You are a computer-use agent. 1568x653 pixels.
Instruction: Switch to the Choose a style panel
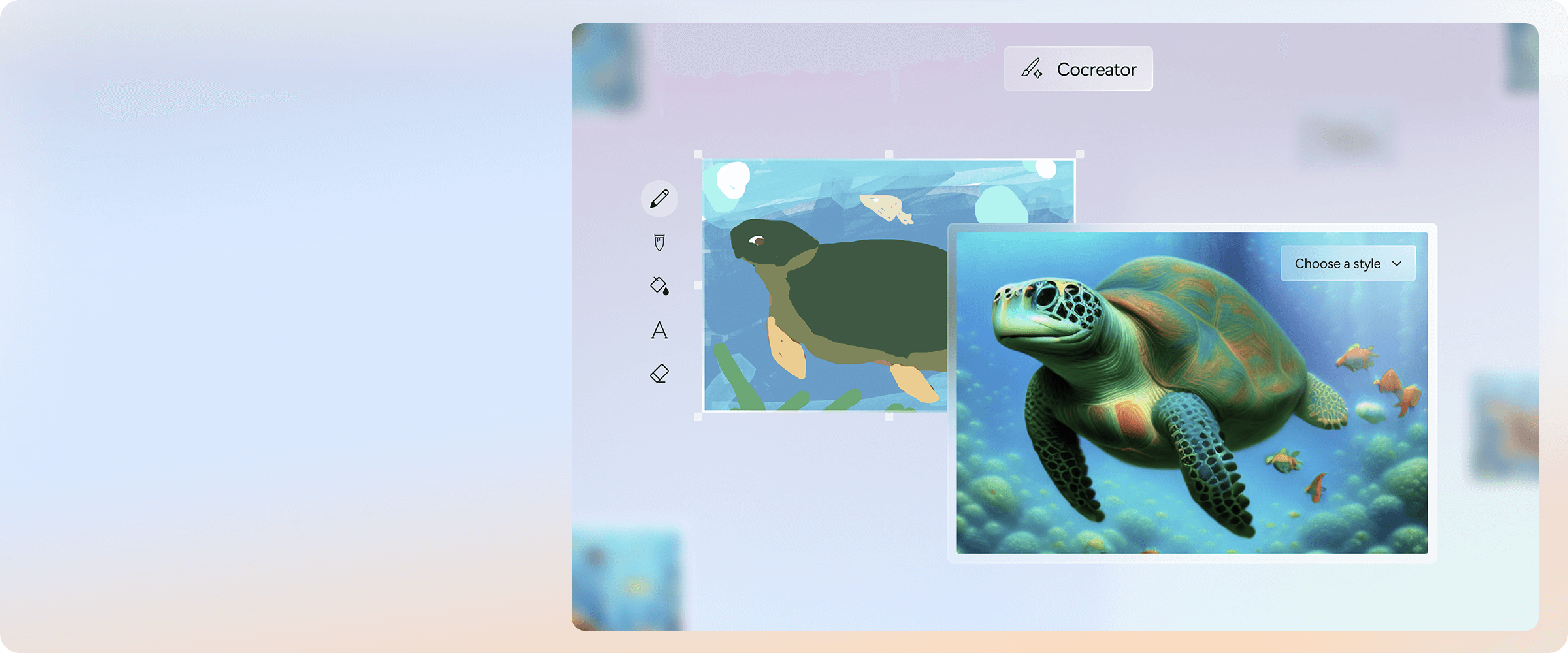(x=1347, y=263)
